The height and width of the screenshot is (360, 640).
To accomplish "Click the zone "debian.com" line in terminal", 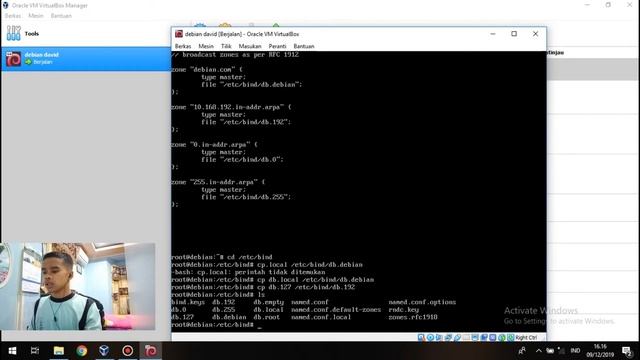I will [207, 70].
